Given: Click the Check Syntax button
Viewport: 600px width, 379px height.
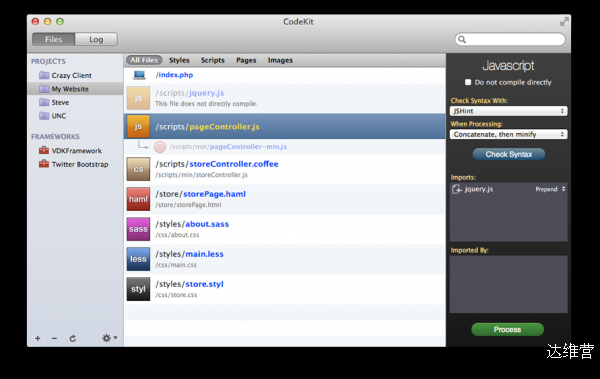Looking at the screenshot, I should 509,154.
